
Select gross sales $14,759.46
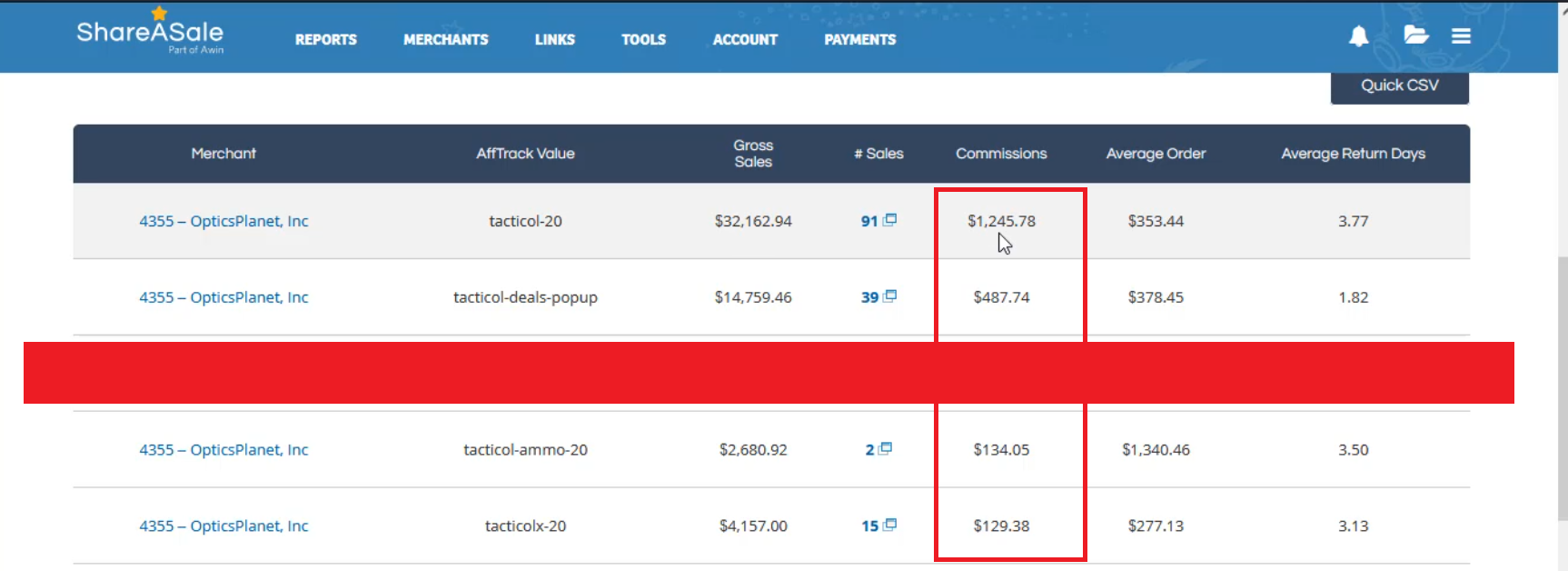tap(753, 297)
